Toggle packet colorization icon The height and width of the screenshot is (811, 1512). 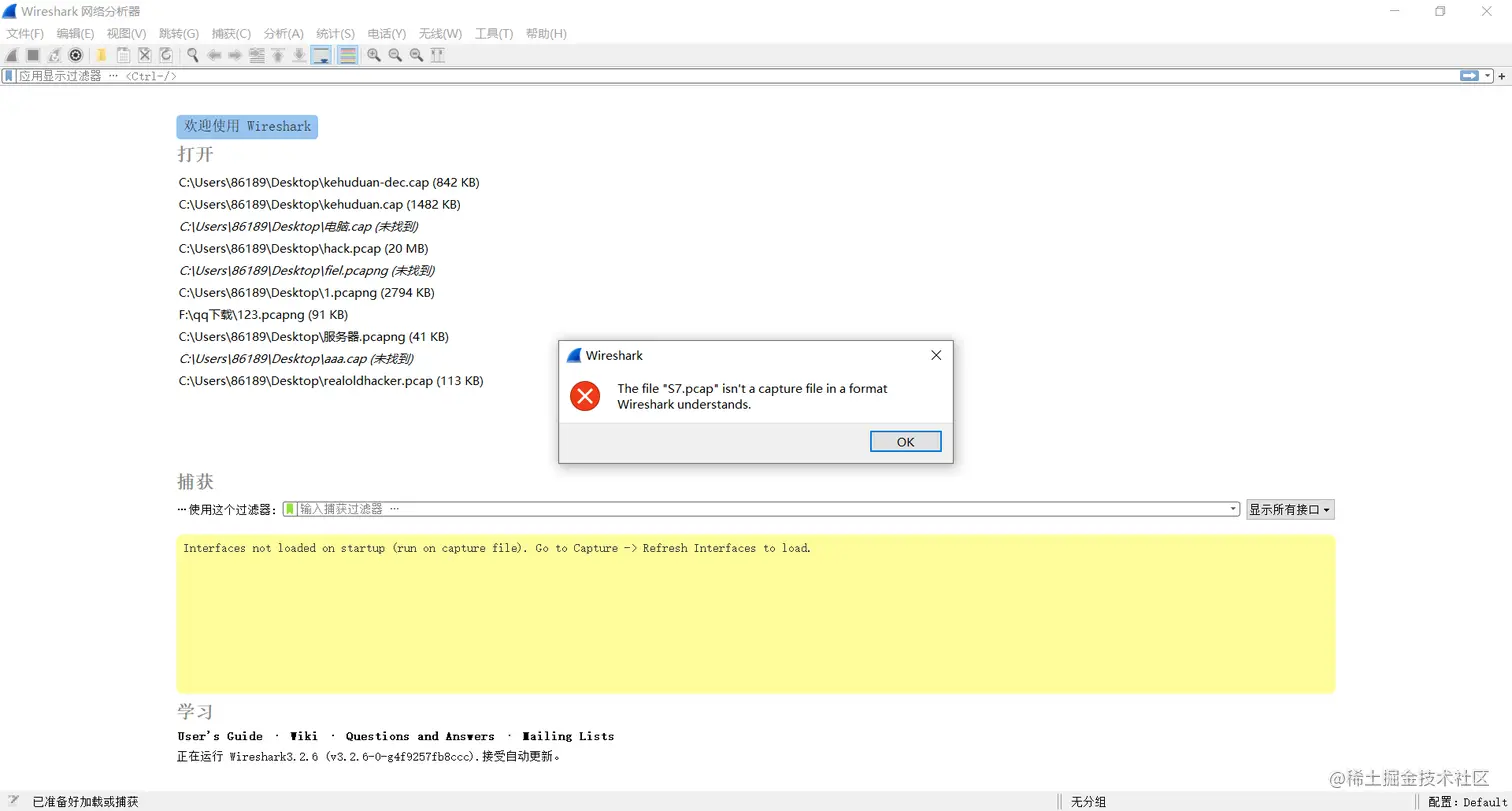pos(348,55)
